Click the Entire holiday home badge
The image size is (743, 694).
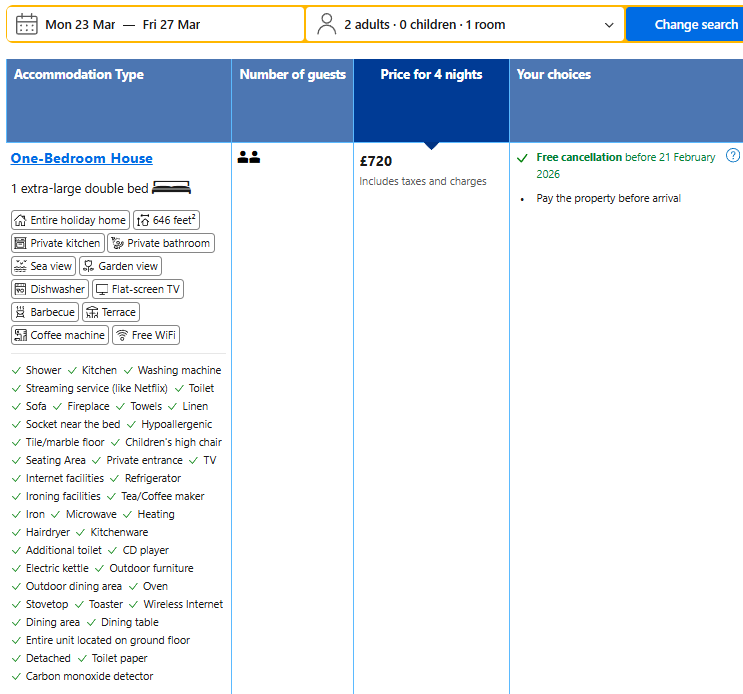[x=70, y=220]
